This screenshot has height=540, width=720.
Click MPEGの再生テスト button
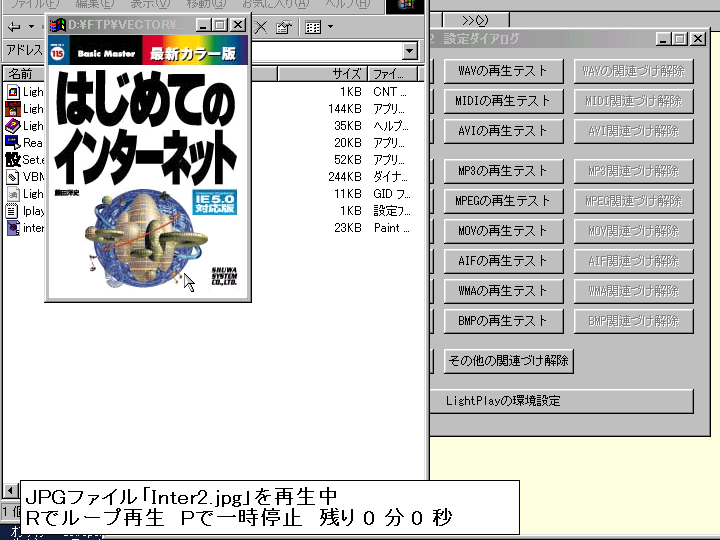coord(503,201)
